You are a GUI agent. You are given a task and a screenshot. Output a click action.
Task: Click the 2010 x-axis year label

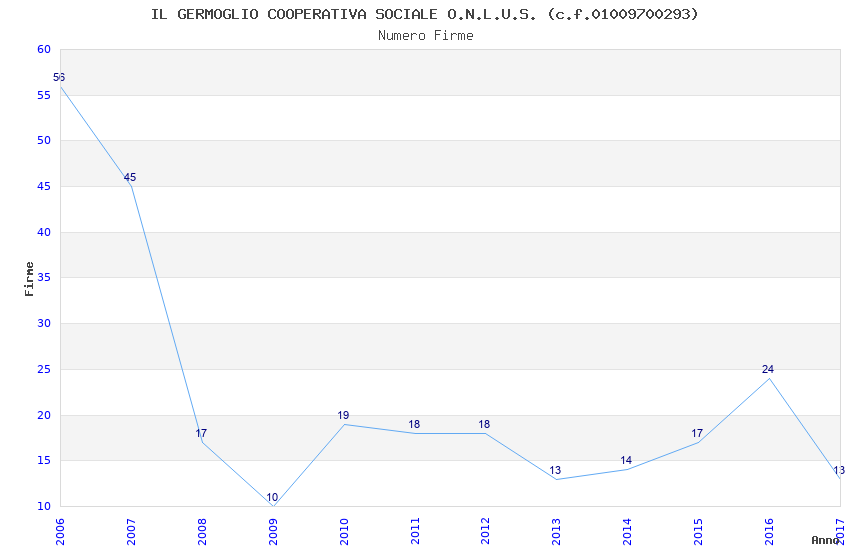344,532
